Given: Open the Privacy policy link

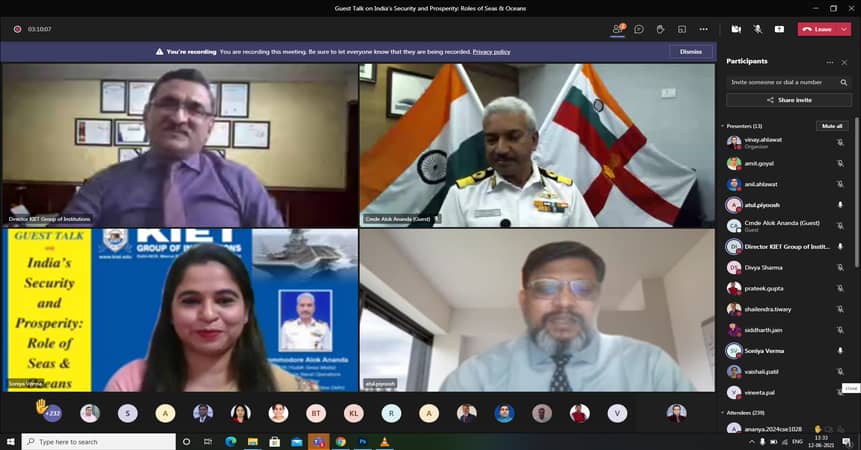Looking at the screenshot, I should (x=491, y=51).
